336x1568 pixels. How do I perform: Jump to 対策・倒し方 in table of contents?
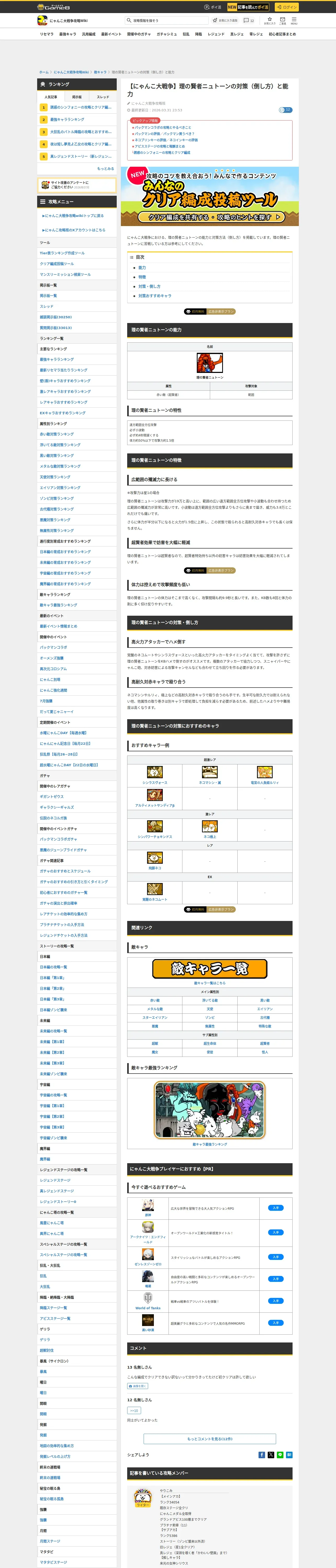tap(149, 286)
